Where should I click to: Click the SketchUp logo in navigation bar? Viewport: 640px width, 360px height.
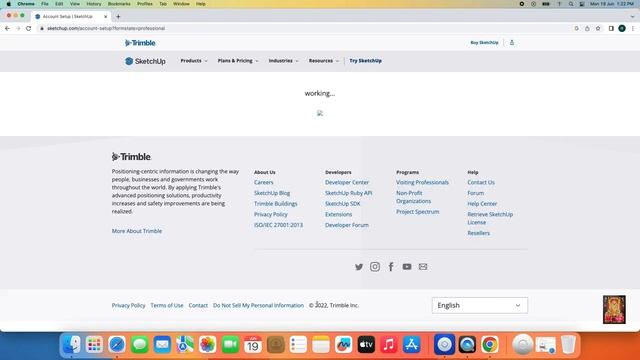click(x=145, y=61)
